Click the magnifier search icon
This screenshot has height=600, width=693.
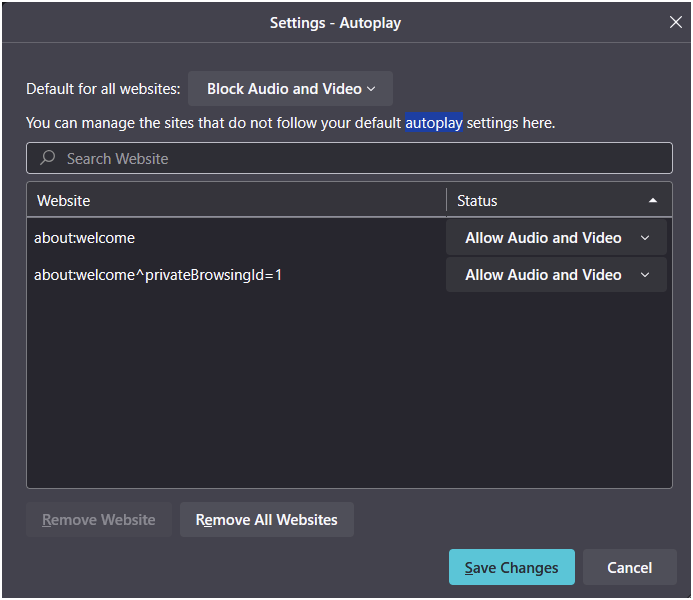pos(47,158)
